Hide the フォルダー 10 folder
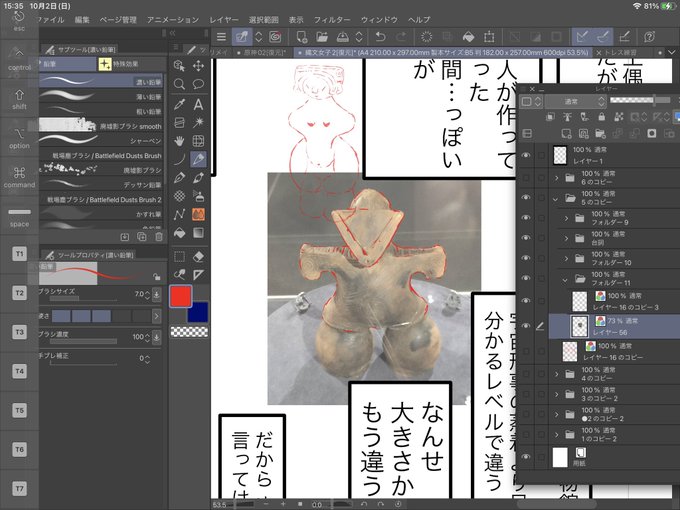 pyautogui.click(x=526, y=258)
